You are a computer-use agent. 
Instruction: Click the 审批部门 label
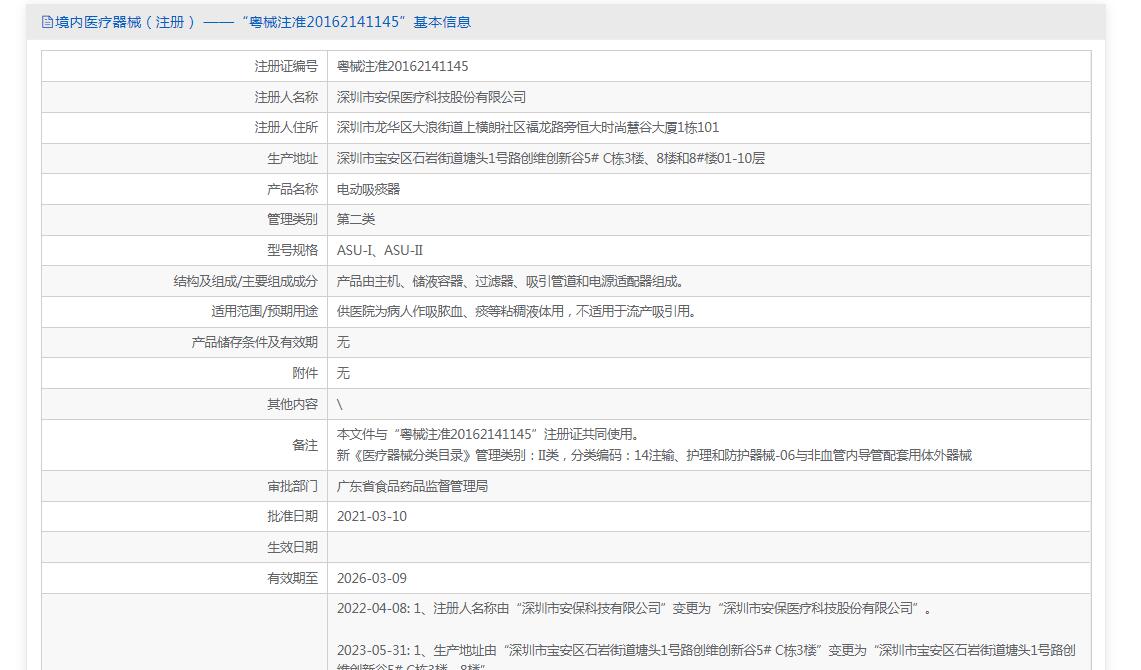(x=293, y=486)
